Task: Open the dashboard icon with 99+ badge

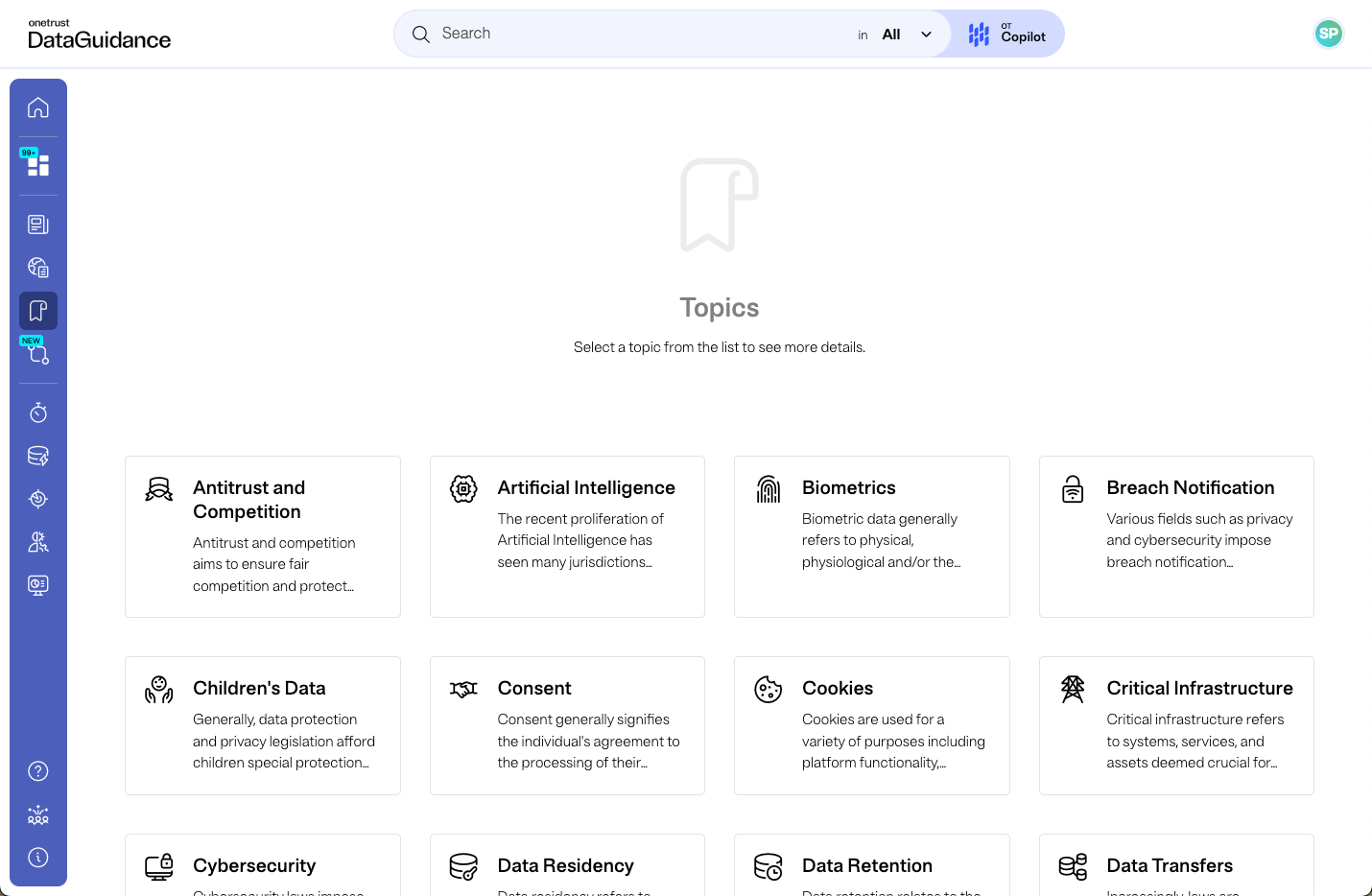Action: click(37, 164)
